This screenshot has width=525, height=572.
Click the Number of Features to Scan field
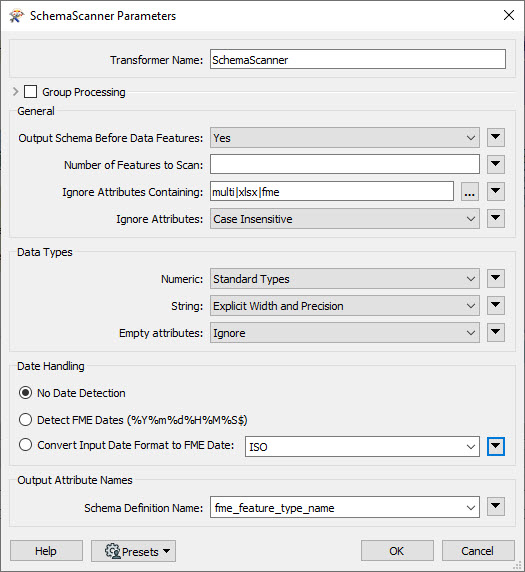coord(345,164)
